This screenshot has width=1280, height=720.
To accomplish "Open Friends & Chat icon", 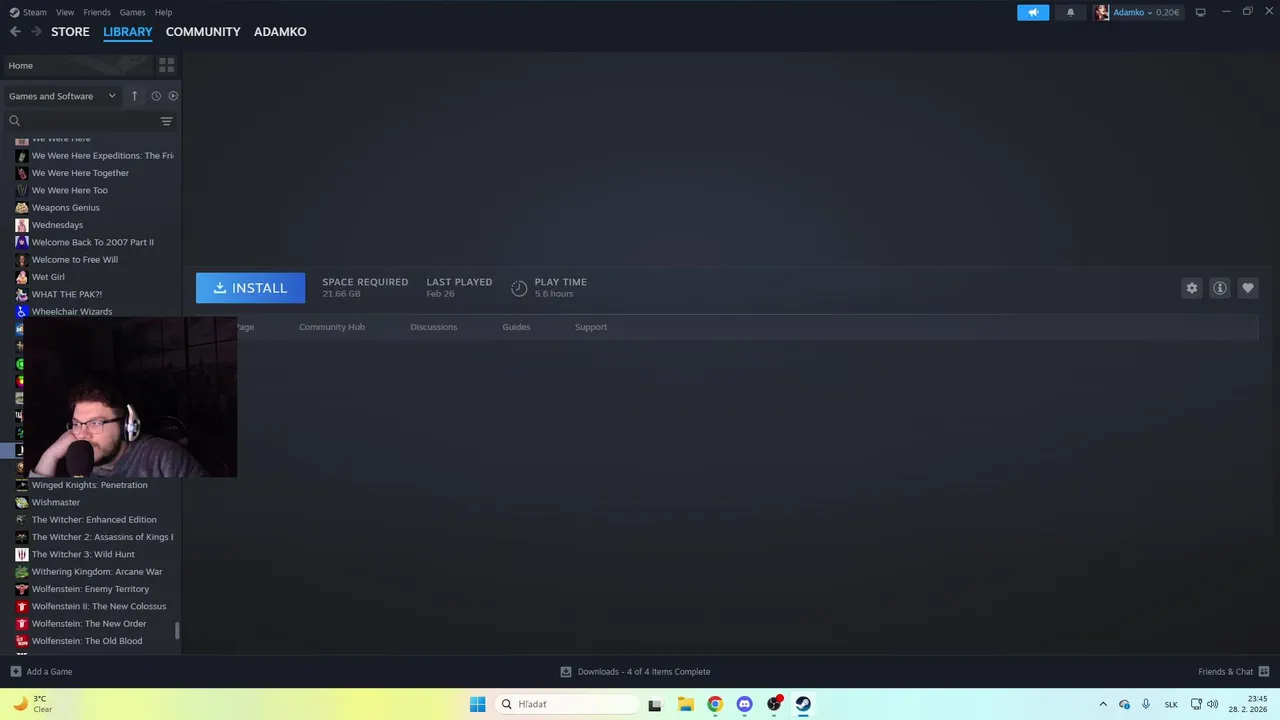I will point(1263,671).
